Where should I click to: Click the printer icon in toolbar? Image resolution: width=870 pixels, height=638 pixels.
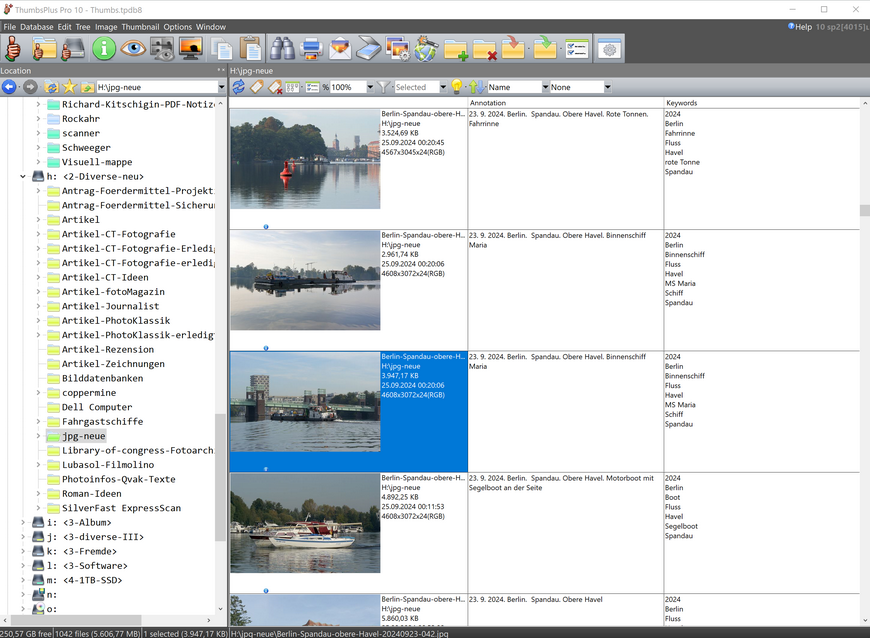312,48
